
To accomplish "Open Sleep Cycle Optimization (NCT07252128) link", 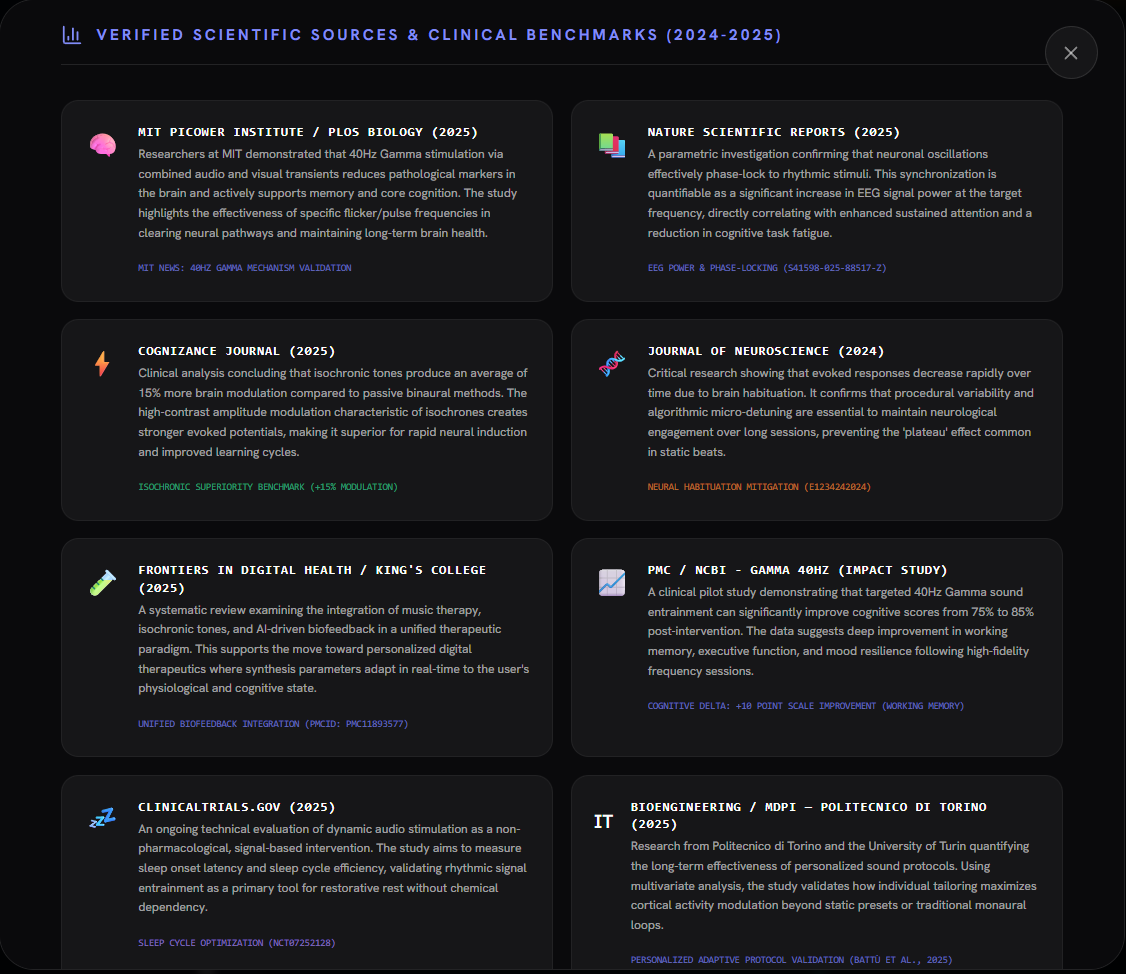I will coord(237,943).
